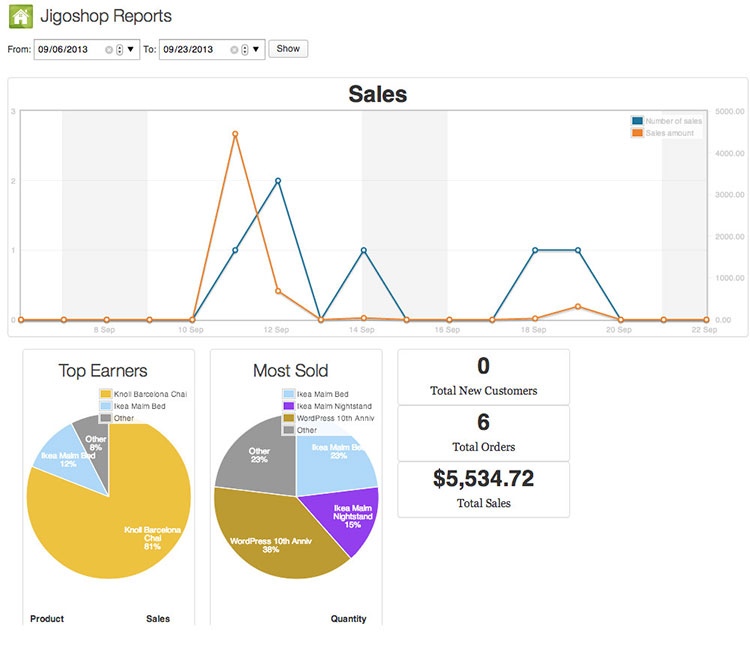Click the Other swatch in Top Earners legend
The image size is (750, 646).
click(x=106, y=418)
